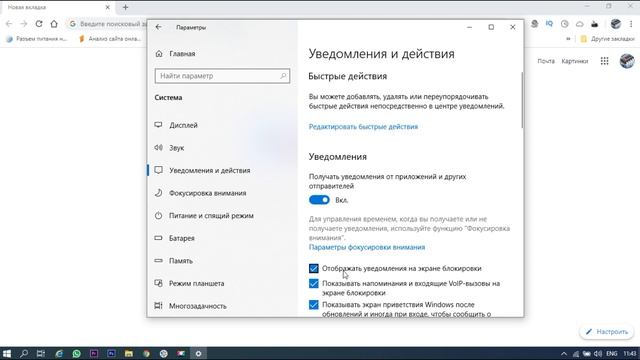Uncheck reminders and VoIP calls on lock screen
The width and height of the screenshot is (640, 360).
313,283
